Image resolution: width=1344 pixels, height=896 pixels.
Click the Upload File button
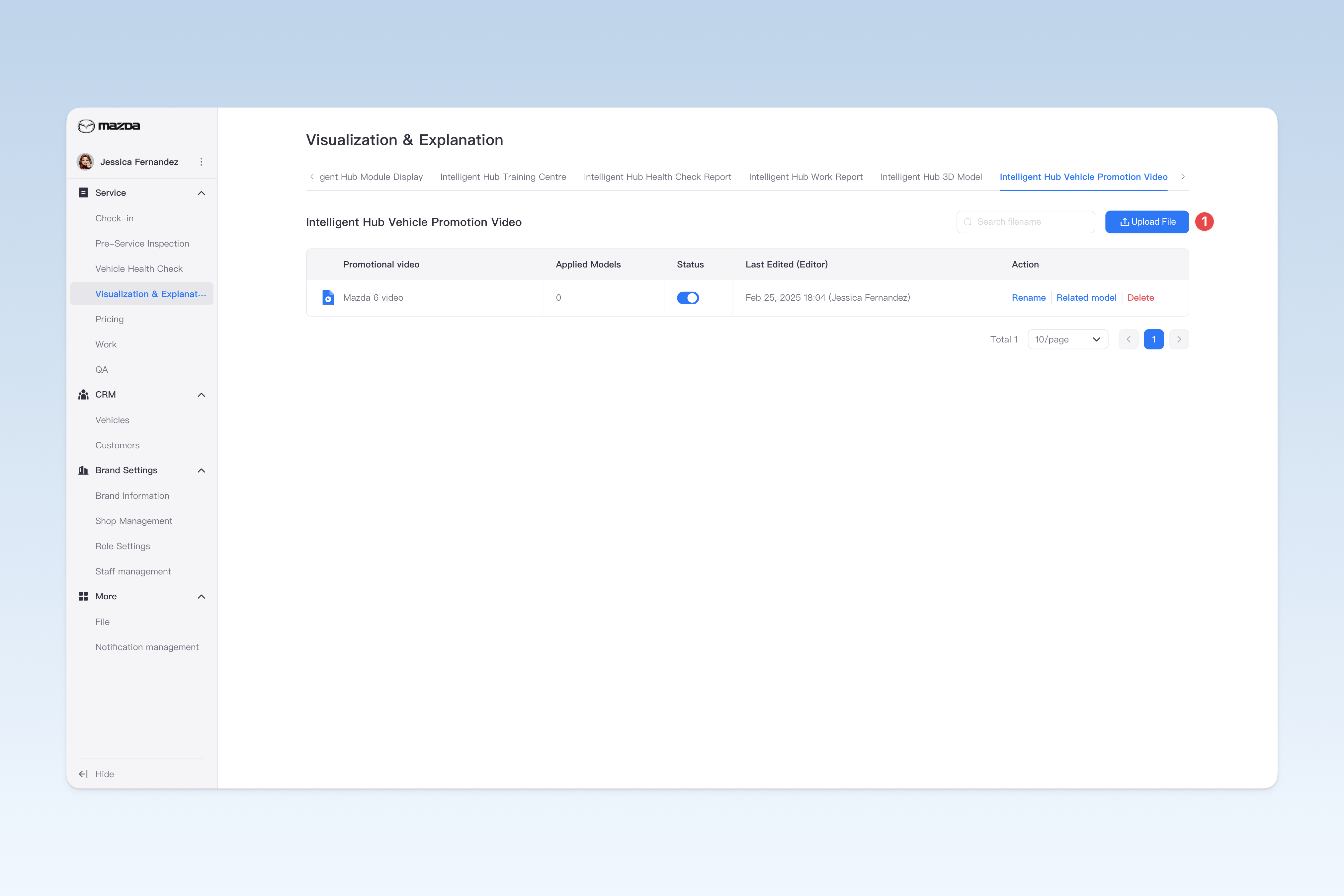tap(1147, 222)
